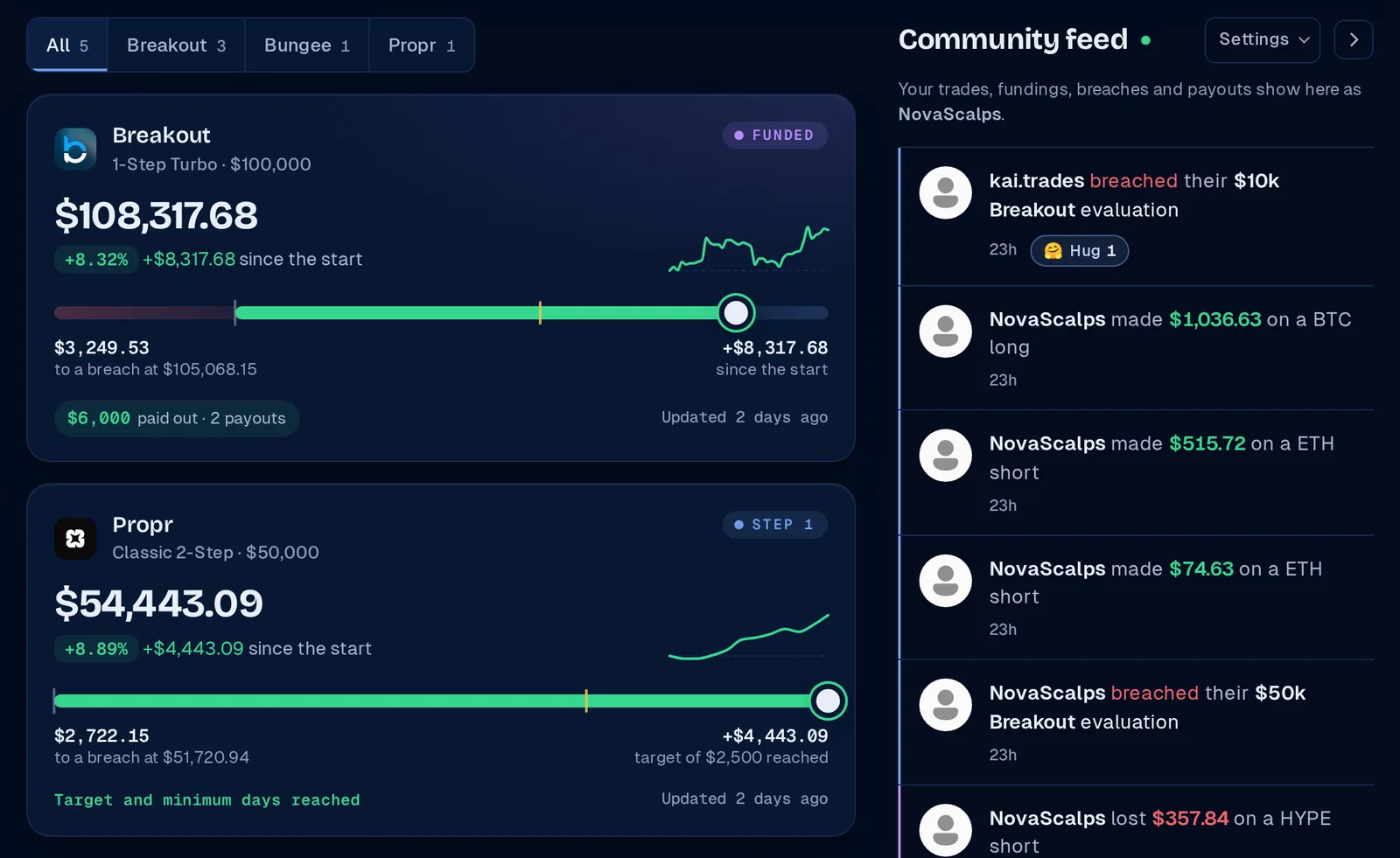Click the +8.89% gain badge
1400x858 pixels.
[x=96, y=649]
